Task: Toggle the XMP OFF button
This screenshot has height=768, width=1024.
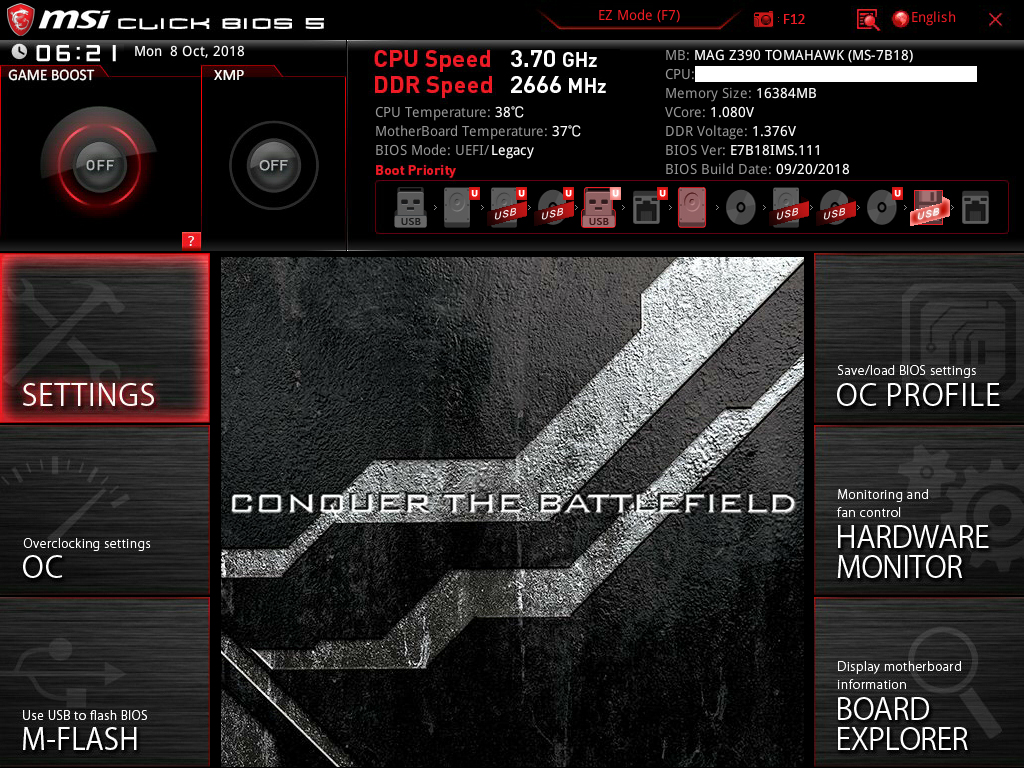Action: coord(273,165)
